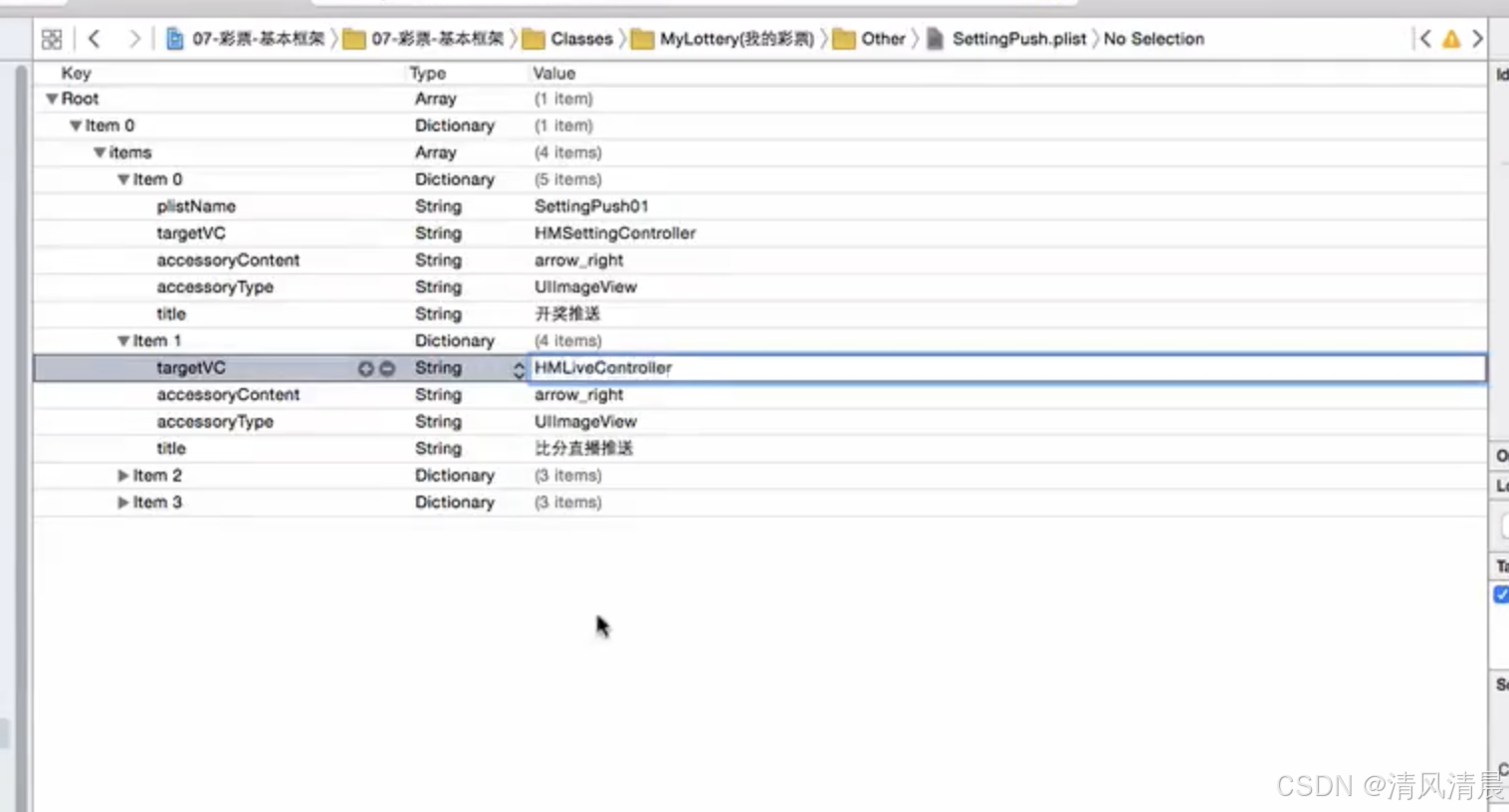Open the Classes breadcrumb item

(581, 39)
